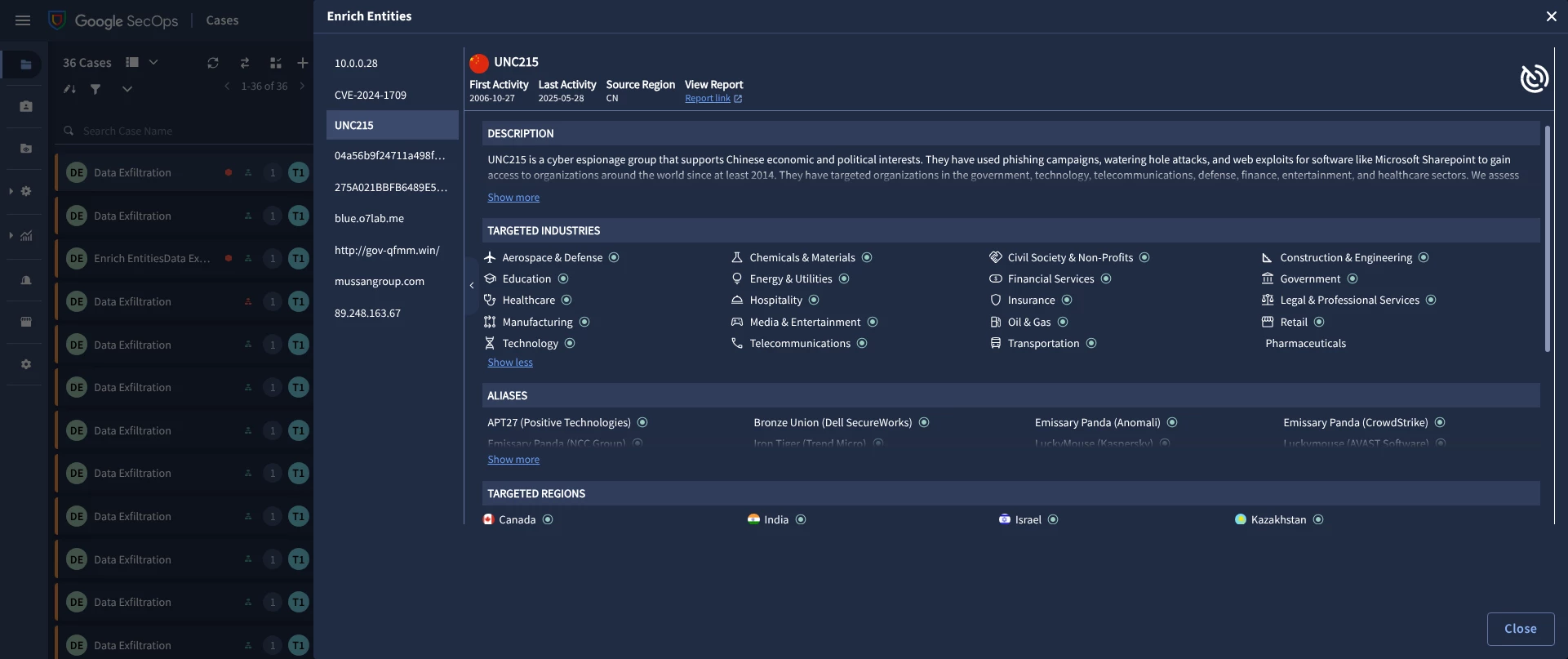Screen dimensions: 1568x659
Task: Click the Close button
Action: (1521, 629)
